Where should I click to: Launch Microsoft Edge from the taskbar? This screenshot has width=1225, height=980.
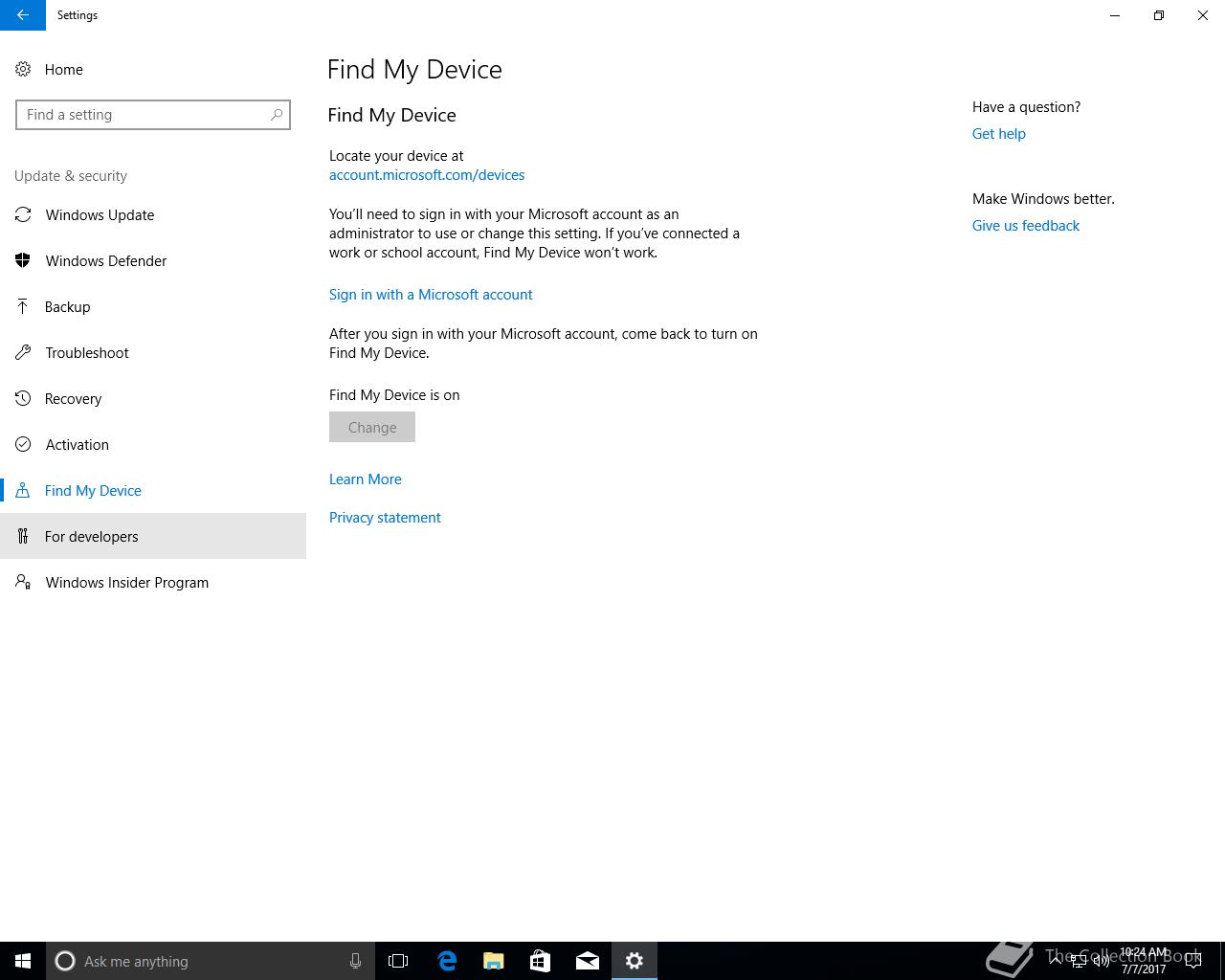pos(447,961)
